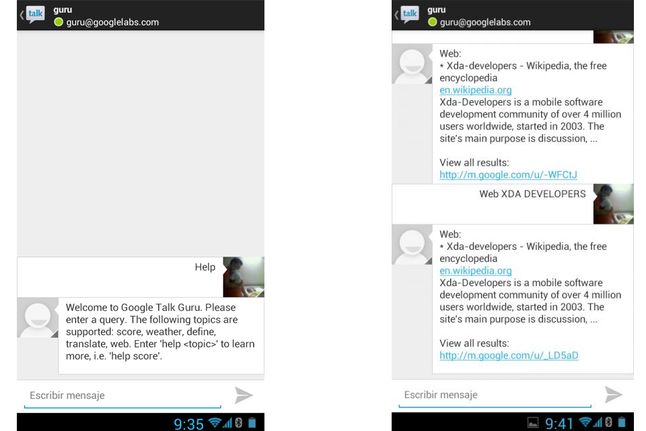Tap the send arrow in right screen

(613, 395)
